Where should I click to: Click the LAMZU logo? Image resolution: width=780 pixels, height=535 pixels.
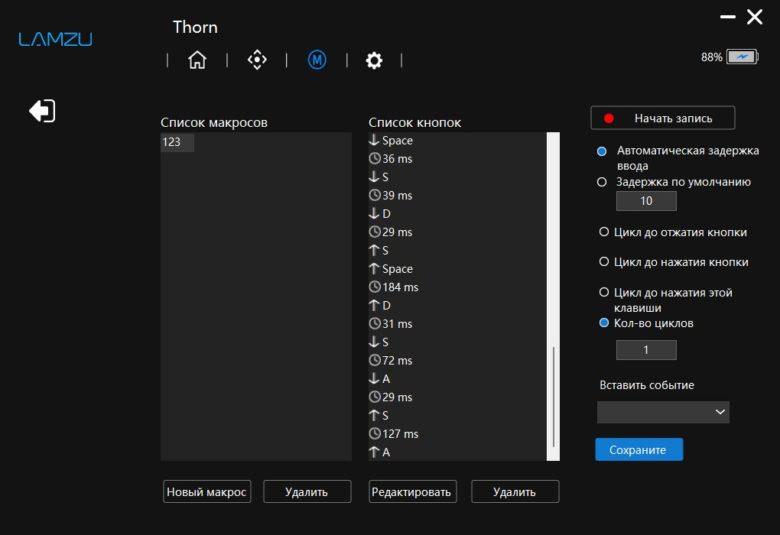pyautogui.click(x=55, y=39)
